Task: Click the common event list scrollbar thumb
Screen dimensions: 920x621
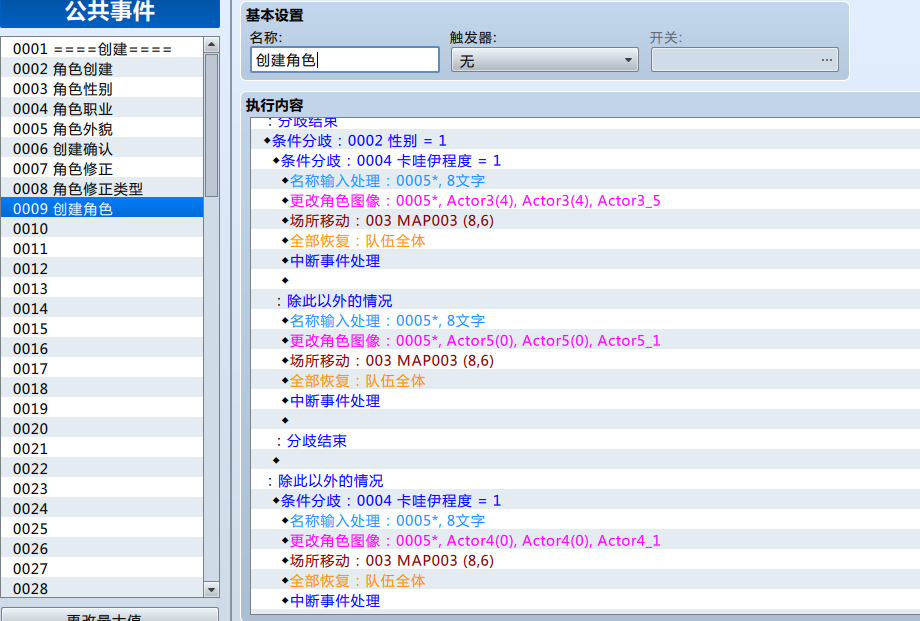Action: 211,125
